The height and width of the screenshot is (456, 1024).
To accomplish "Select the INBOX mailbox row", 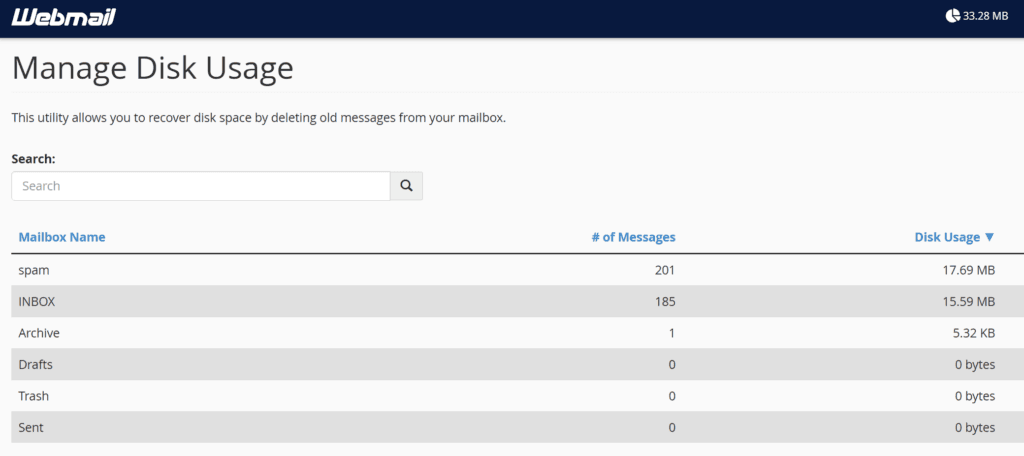I will click(x=517, y=301).
